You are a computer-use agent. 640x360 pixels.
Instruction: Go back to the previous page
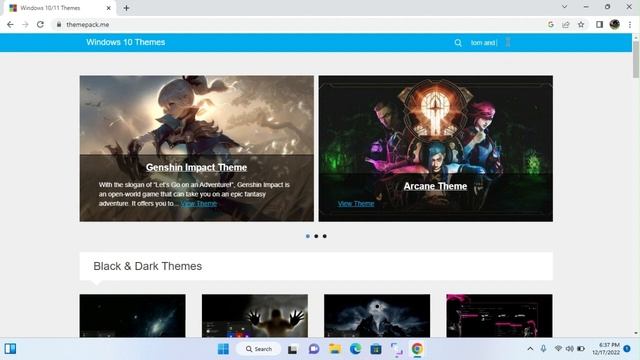[x=10, y=24]
